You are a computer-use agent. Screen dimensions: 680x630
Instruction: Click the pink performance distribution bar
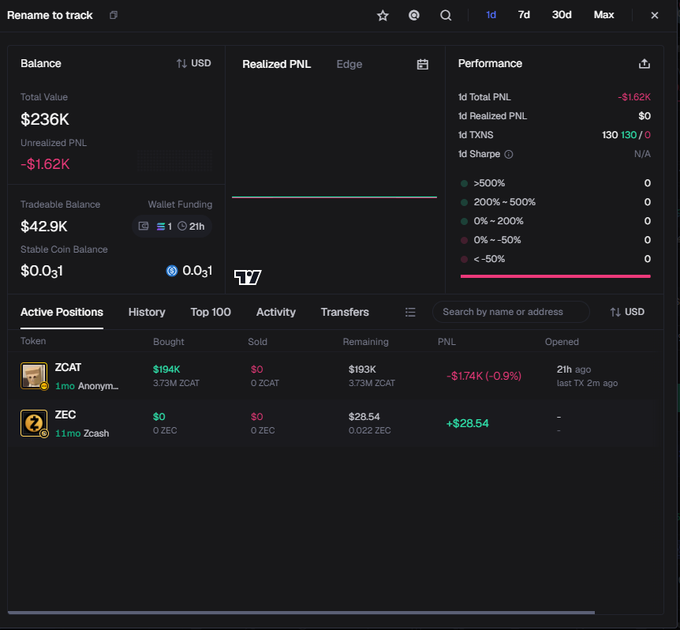(x=556, y=276)
